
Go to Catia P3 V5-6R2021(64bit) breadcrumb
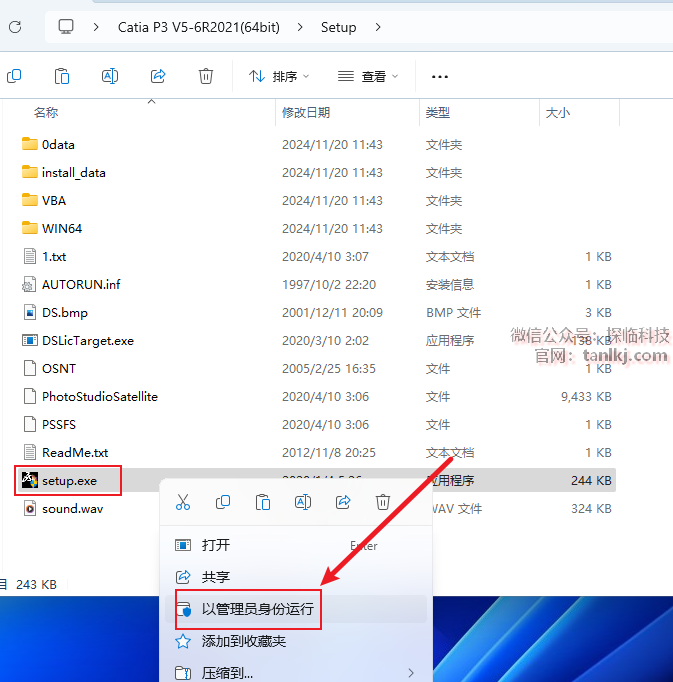point(199,27)
